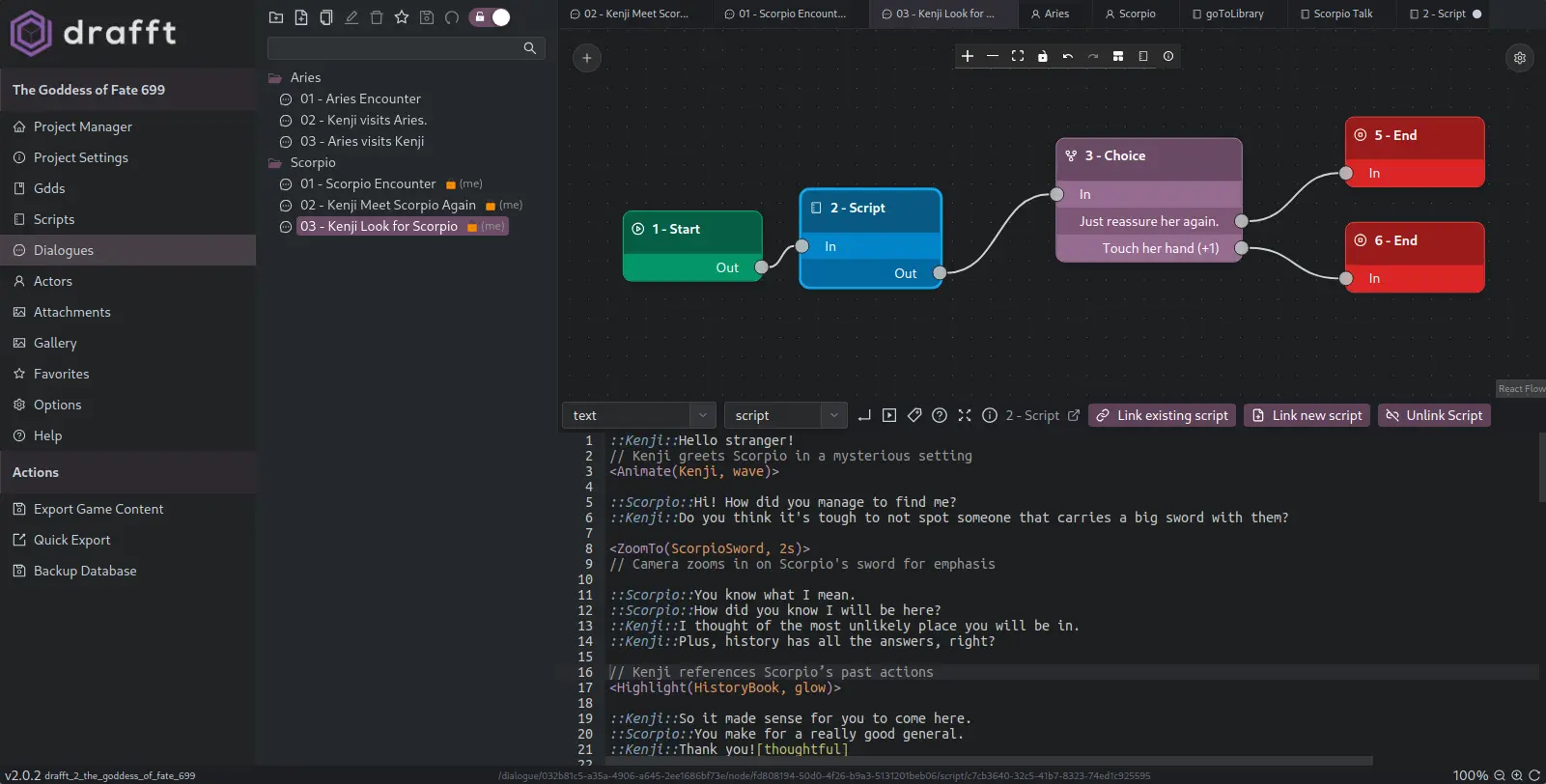Zoom out on the node canvas
The image size is (1546, 784).
click(x=993, y=56)
